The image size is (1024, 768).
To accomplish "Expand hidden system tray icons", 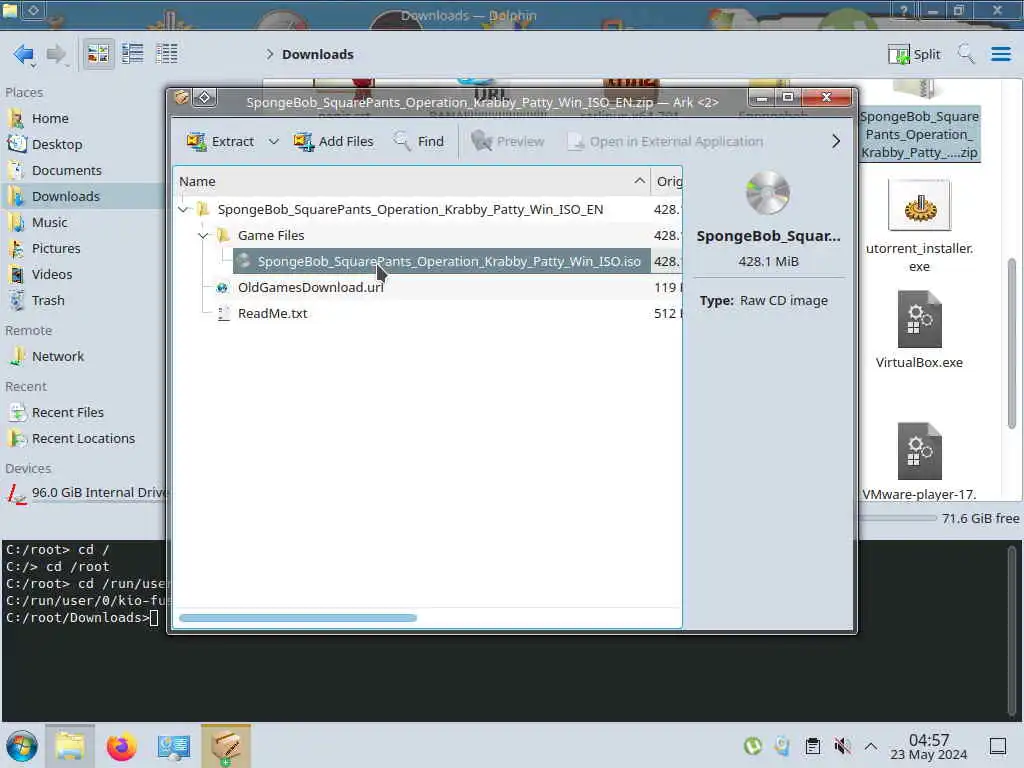I will pyautogui.click(x=871, y=746).
